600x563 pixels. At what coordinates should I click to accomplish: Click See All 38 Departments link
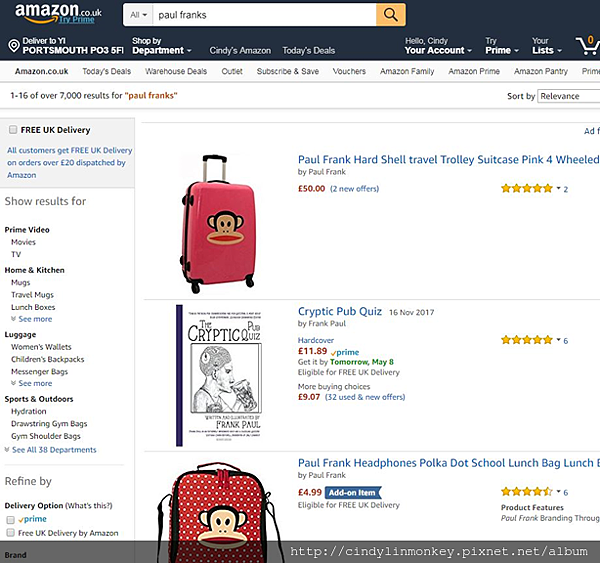(54, 450)
